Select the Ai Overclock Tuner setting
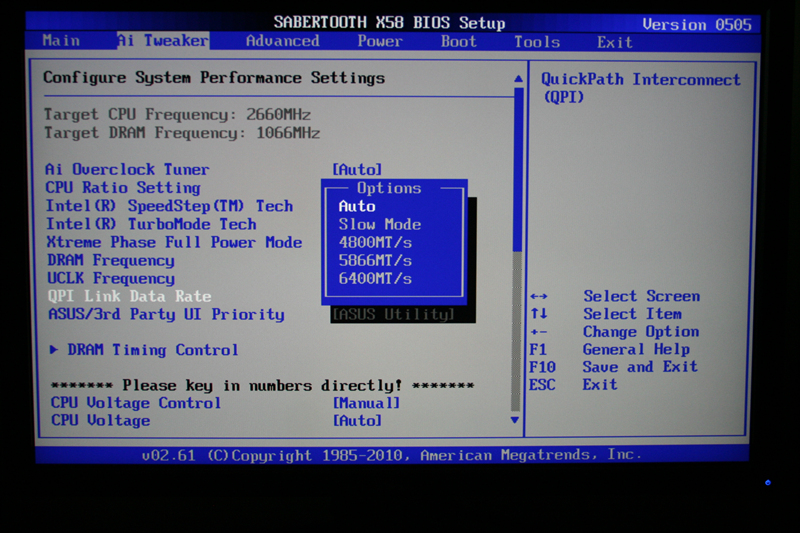Screen dimensions: 800x533 tap(127, 169)
